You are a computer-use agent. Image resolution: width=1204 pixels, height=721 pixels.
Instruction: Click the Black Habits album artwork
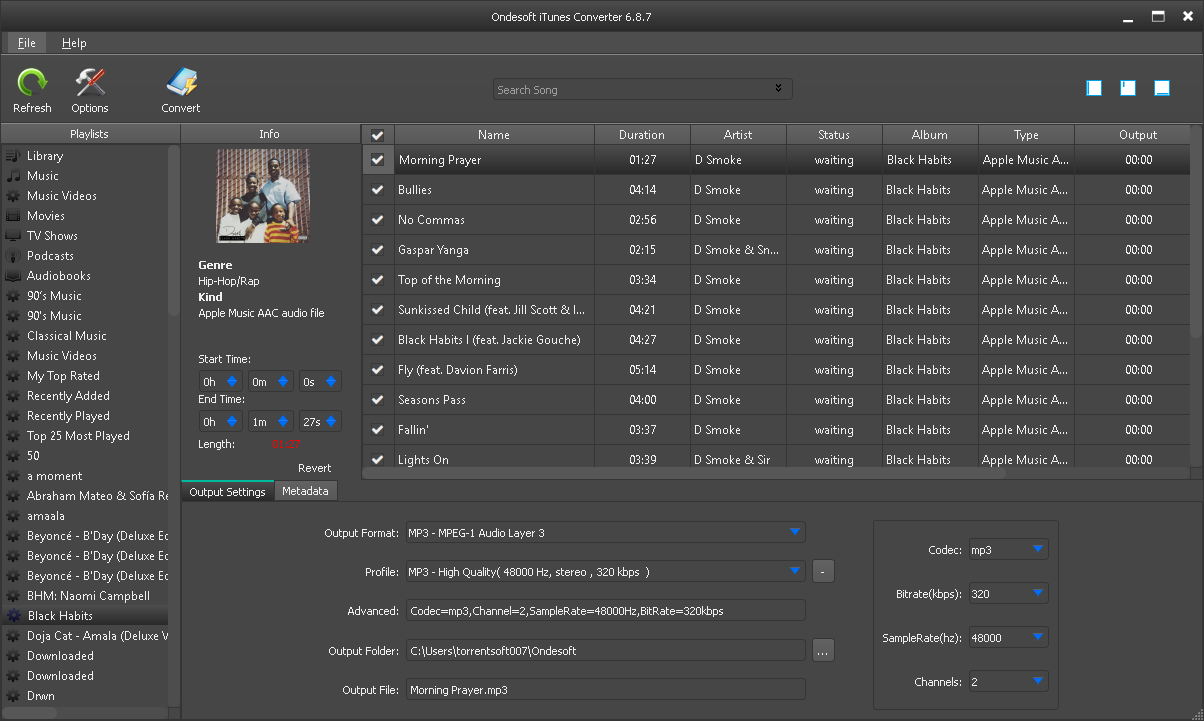[264, 196]
